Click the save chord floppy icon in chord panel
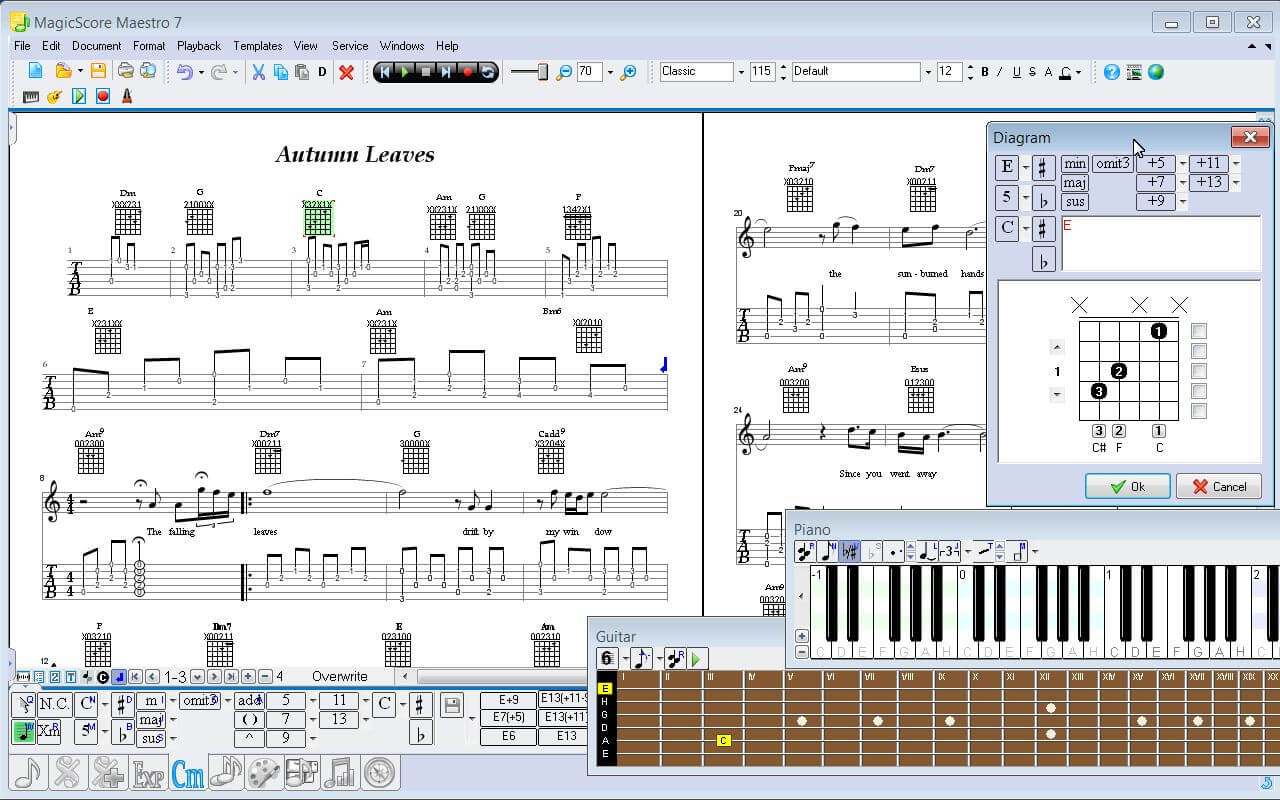The width and height of the screenshot is (1280, 800). [x=451, y=706]
